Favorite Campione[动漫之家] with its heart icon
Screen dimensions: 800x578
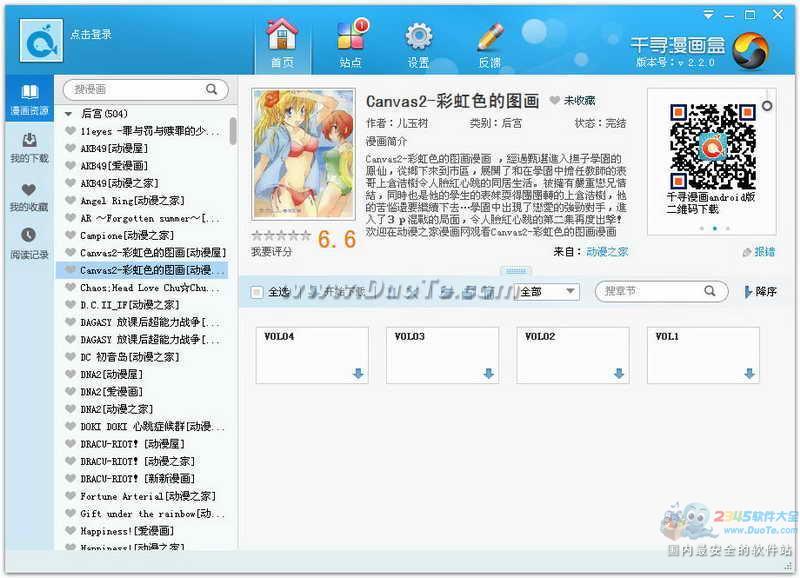(x=70, y=235)
